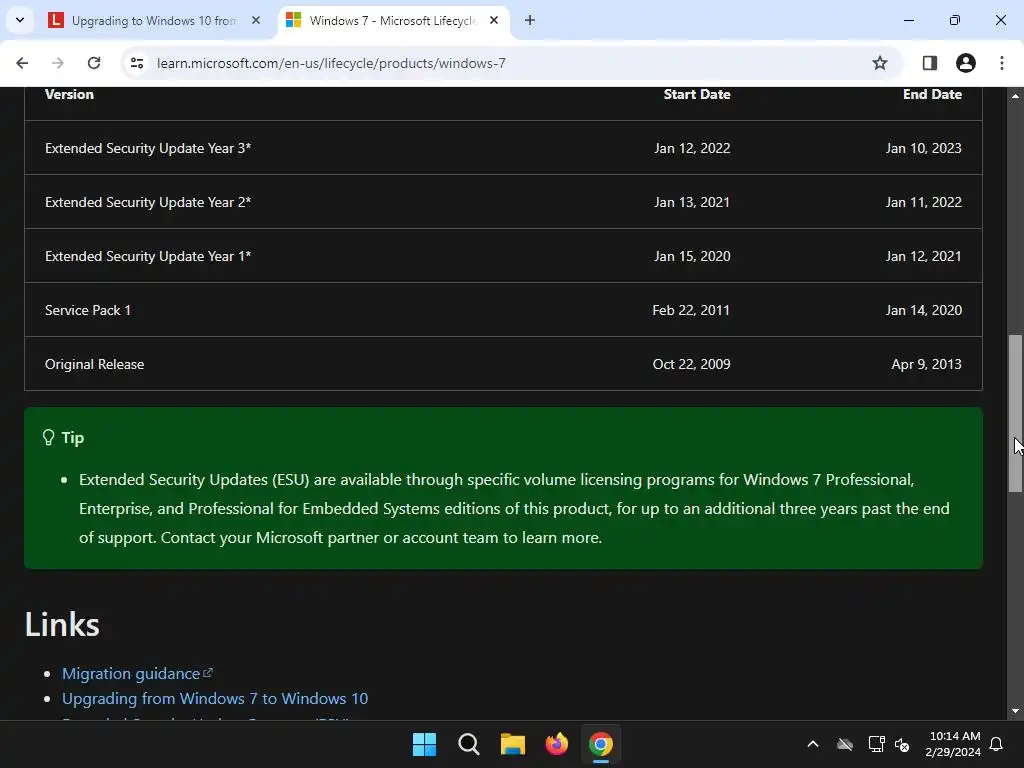Click the OneDrive cloud tray icon
The image size is (1024, 768).
click(845, 744)
